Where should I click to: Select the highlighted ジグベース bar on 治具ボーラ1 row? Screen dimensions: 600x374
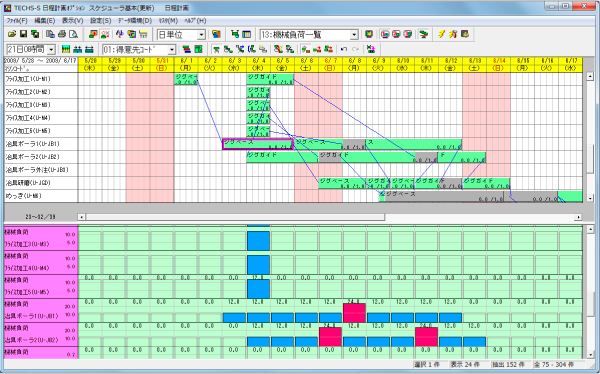pos(258,144)
